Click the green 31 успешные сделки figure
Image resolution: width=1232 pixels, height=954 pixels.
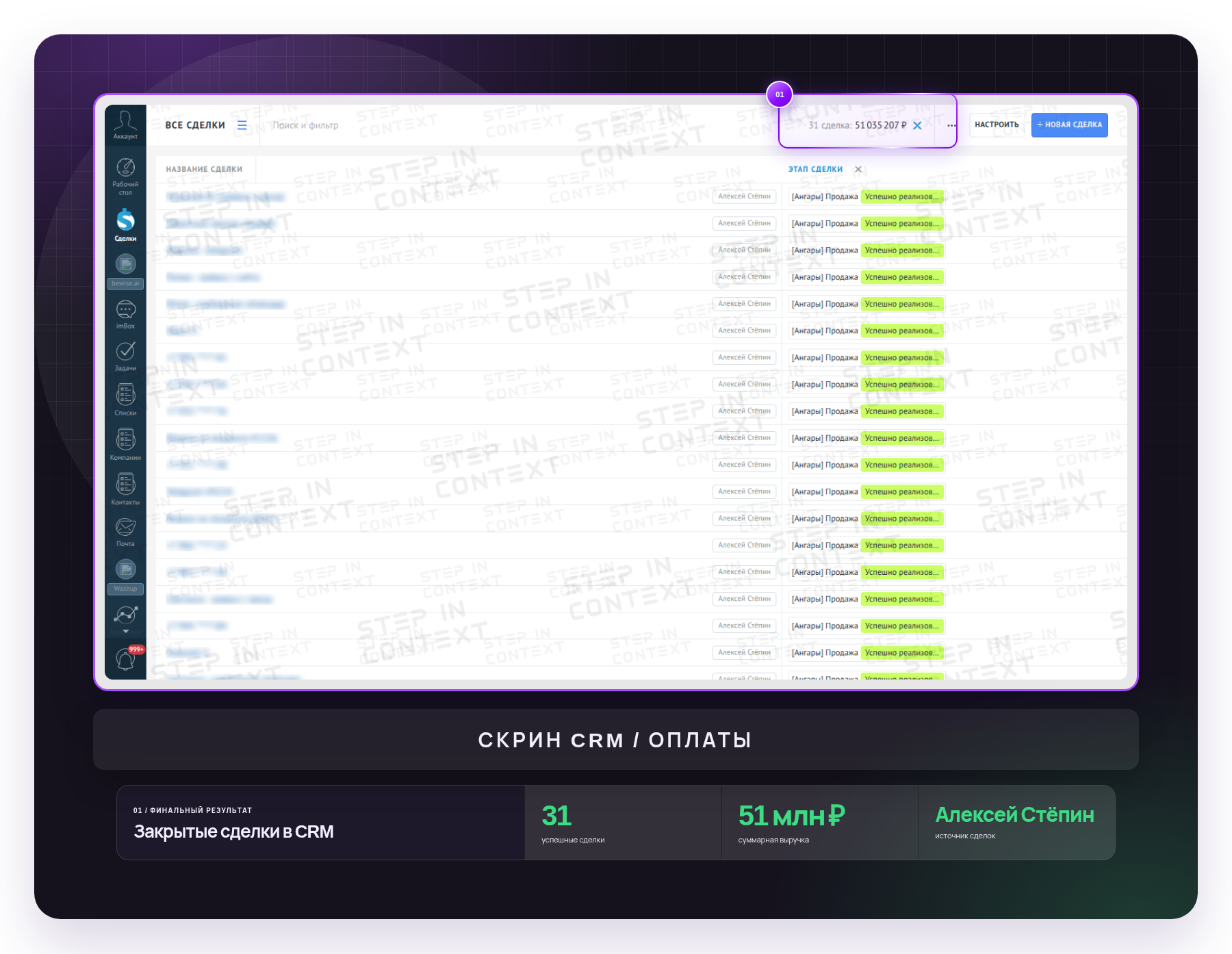coord(556,816)
